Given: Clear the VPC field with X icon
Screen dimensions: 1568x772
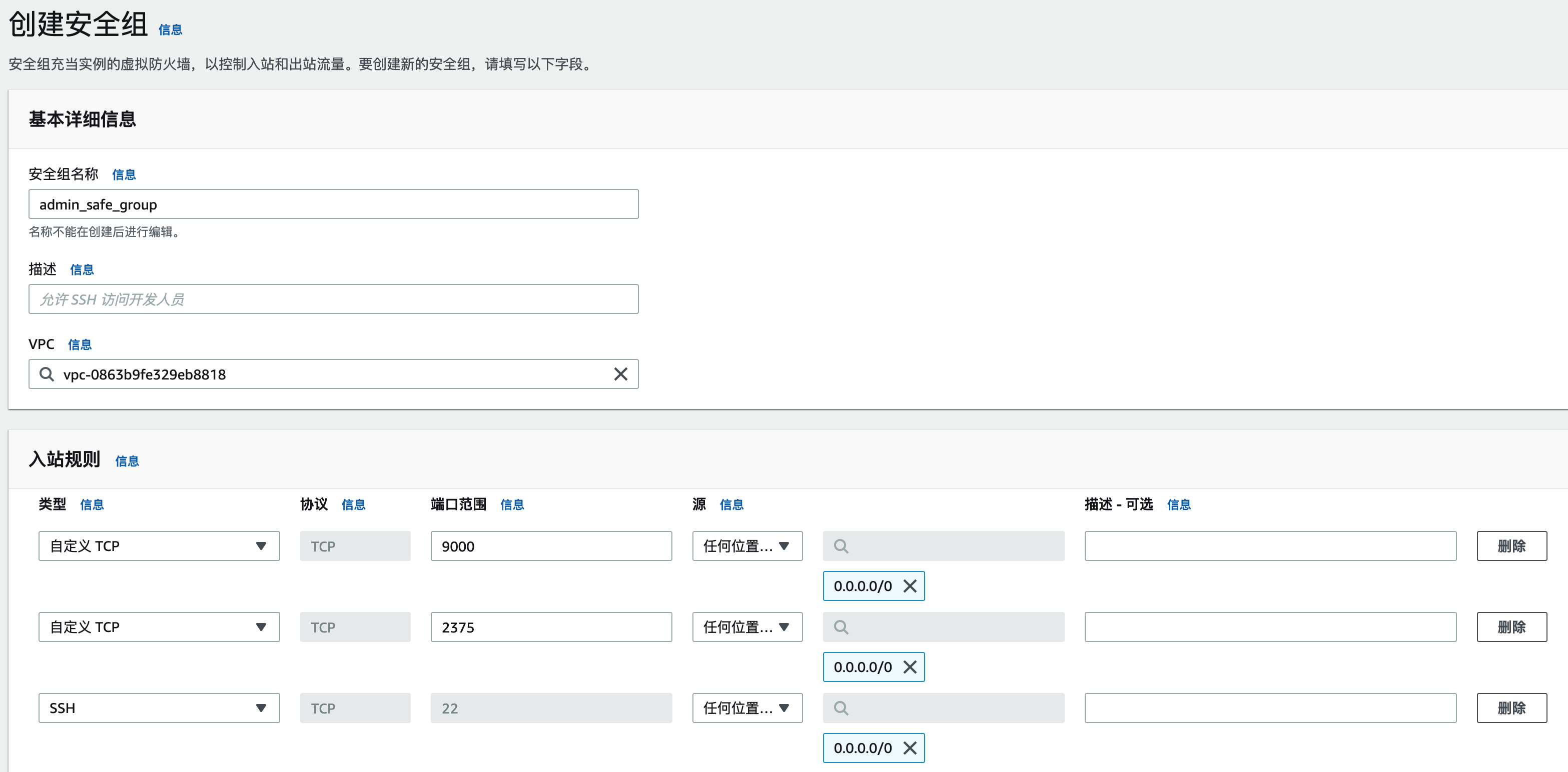Looking at the screenshot, I should tap(620, 374).
